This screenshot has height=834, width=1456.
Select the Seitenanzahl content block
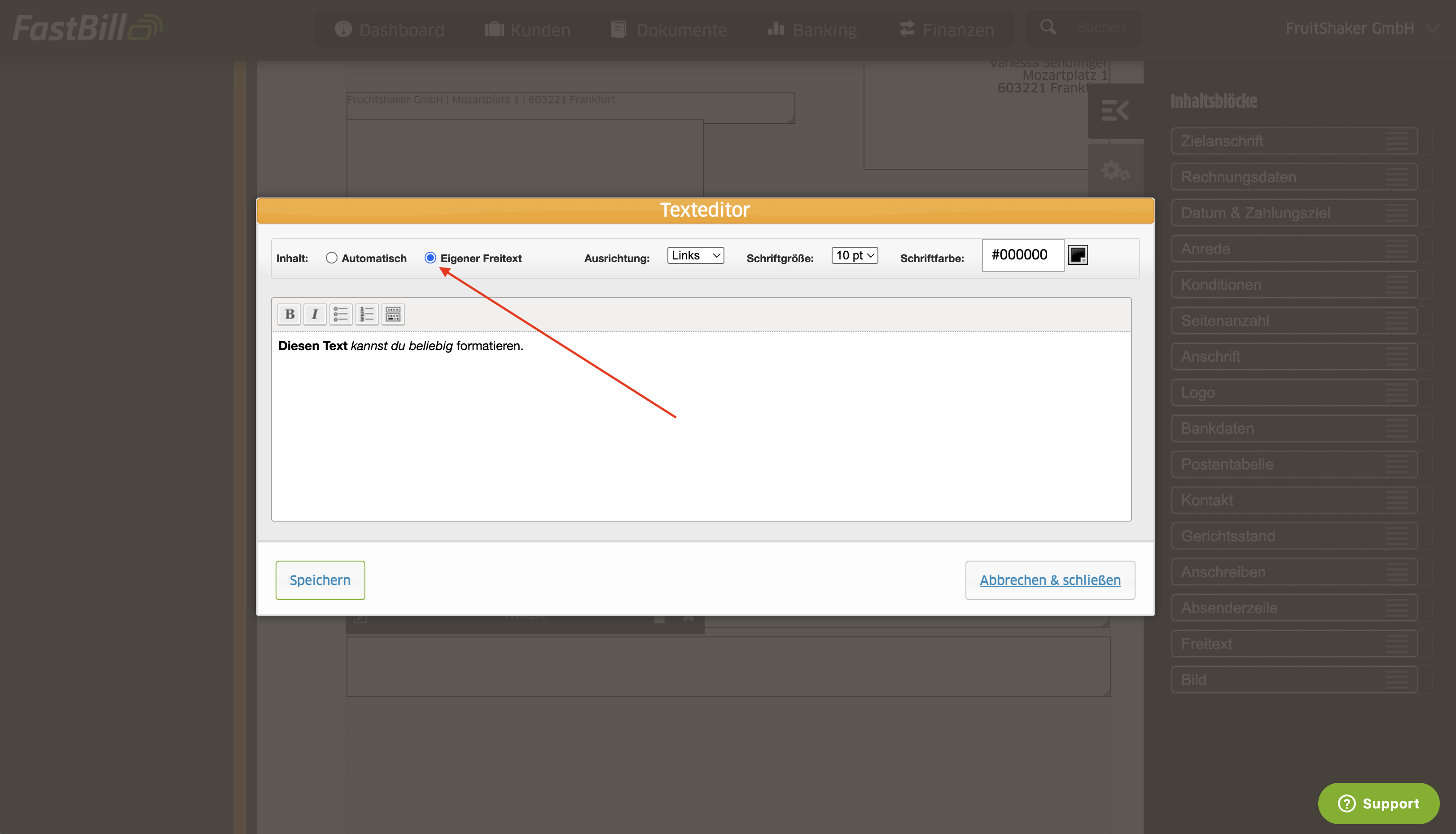click(1294, 321)
